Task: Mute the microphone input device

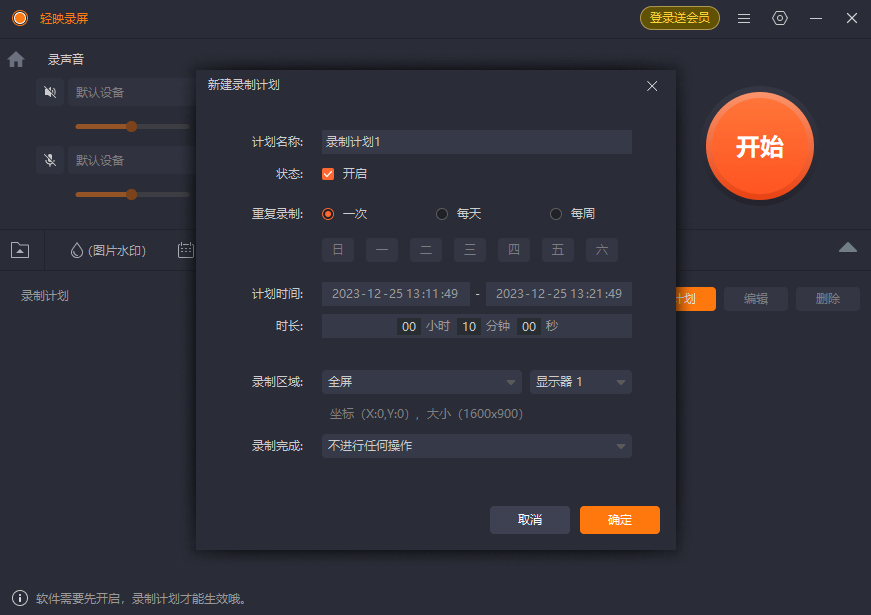Action: (x=49, y=160)
